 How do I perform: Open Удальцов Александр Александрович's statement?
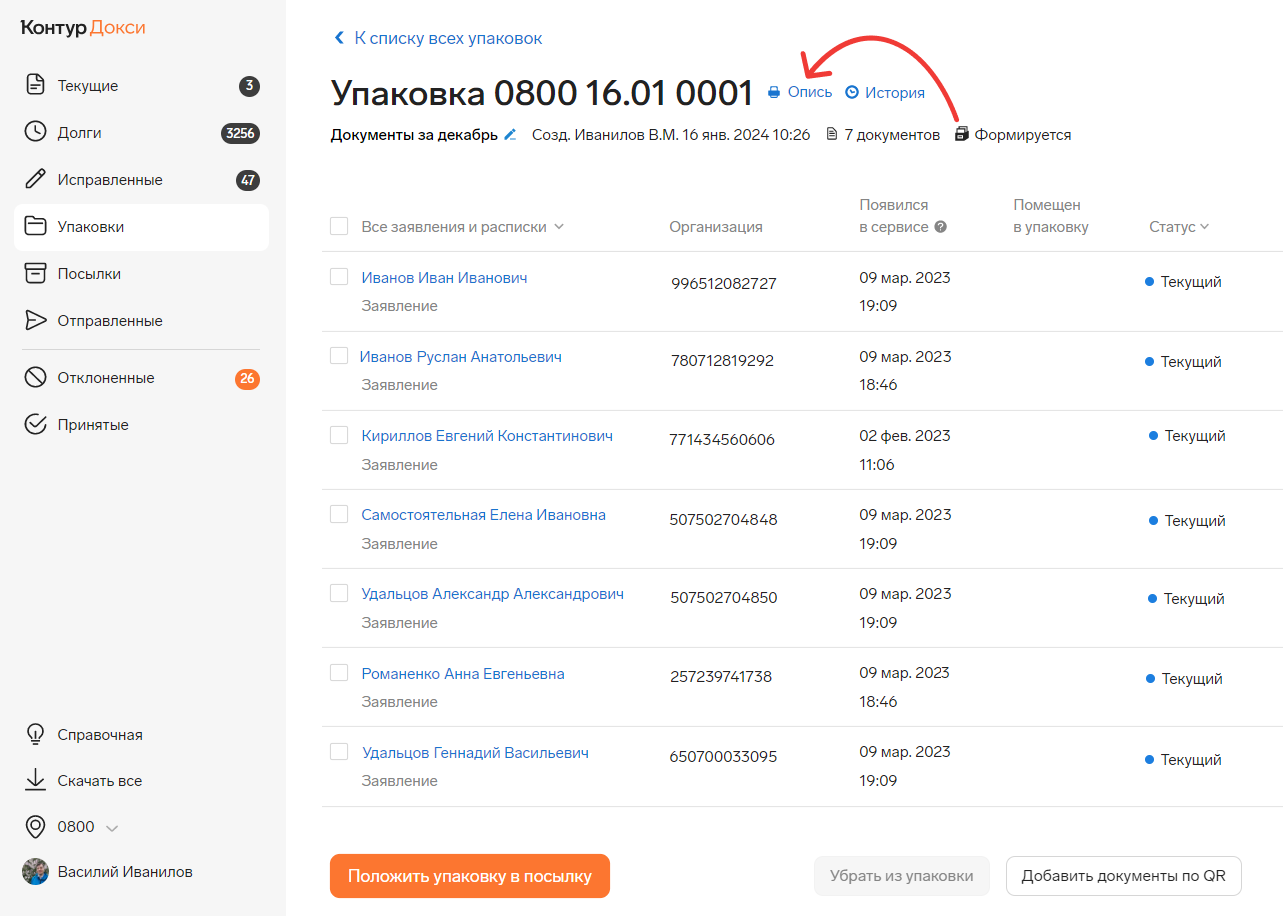tap(493, 594)
